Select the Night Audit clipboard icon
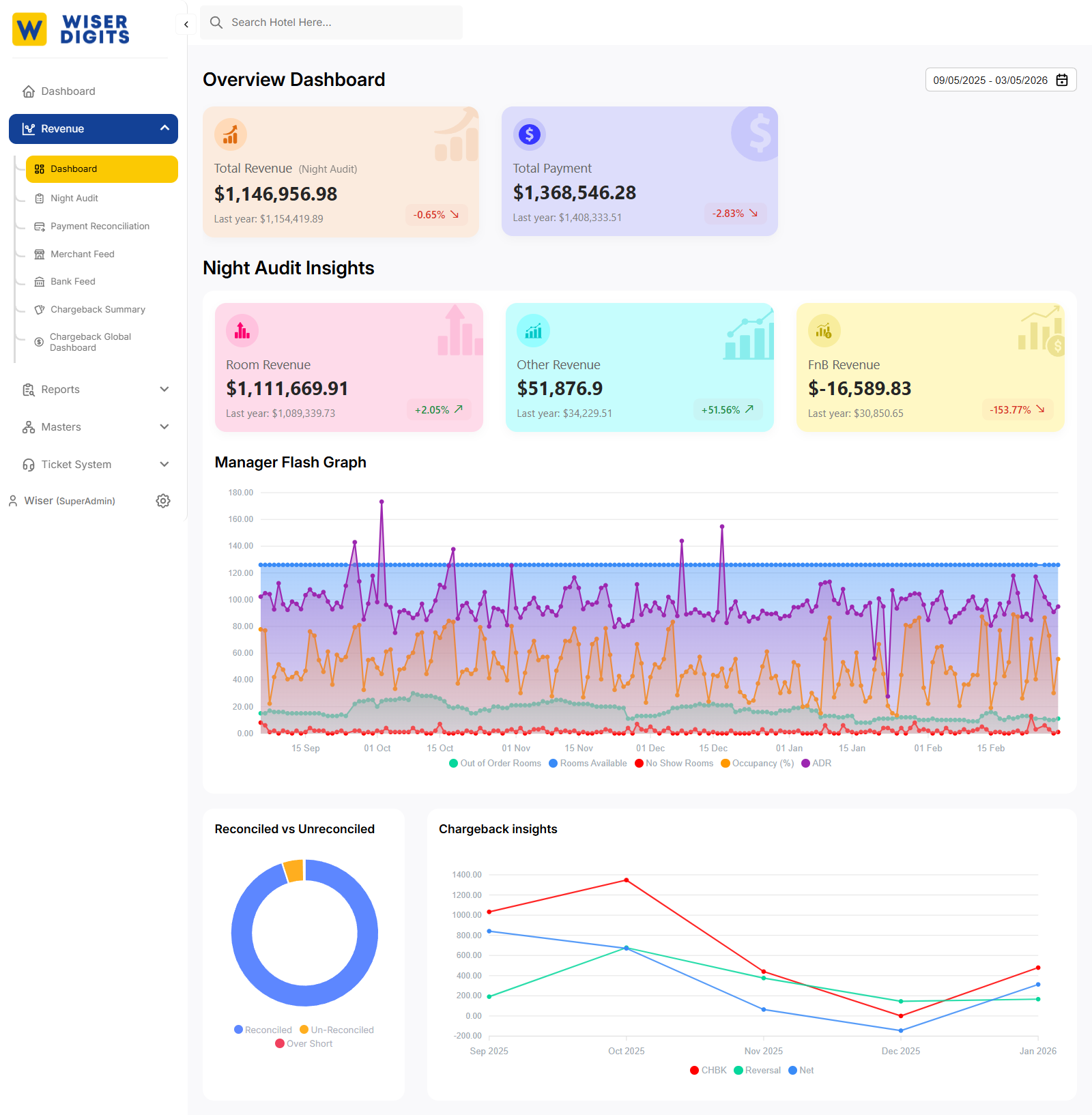This screenshot has width=1092, height=1115. pyautogui.click(x=40, y=198)
